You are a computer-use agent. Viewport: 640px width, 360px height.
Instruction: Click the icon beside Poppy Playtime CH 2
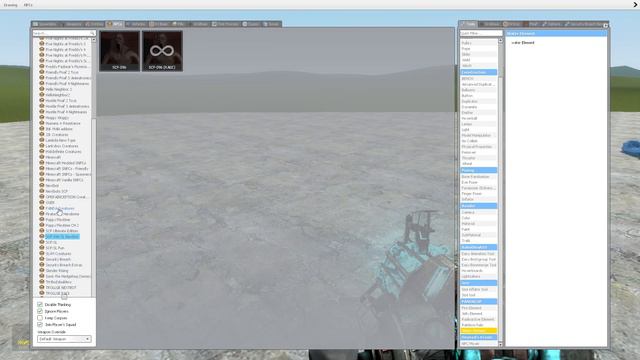[42, 225]
